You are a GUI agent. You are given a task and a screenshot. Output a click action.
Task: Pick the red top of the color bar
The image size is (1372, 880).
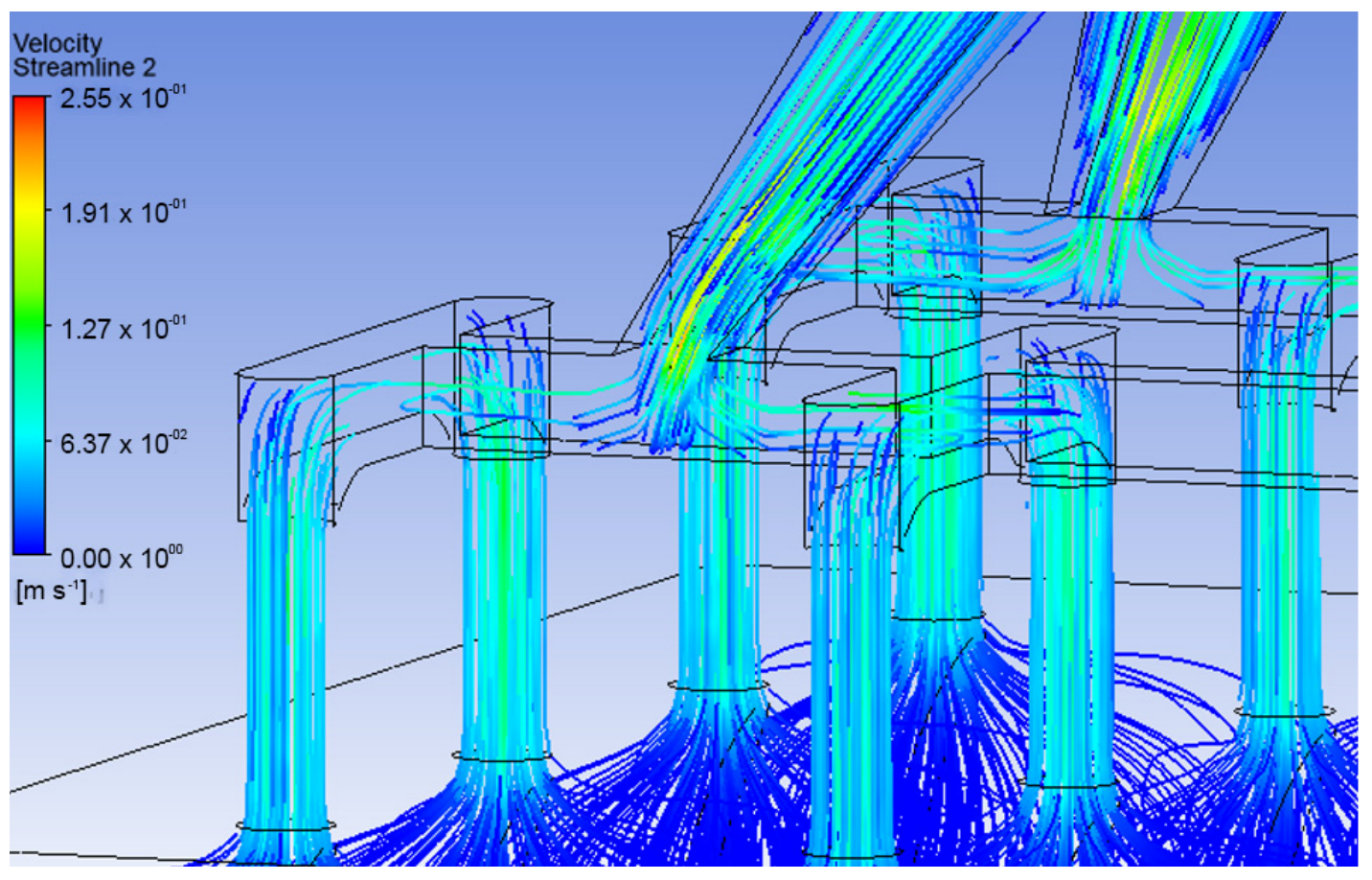[30, 104]
